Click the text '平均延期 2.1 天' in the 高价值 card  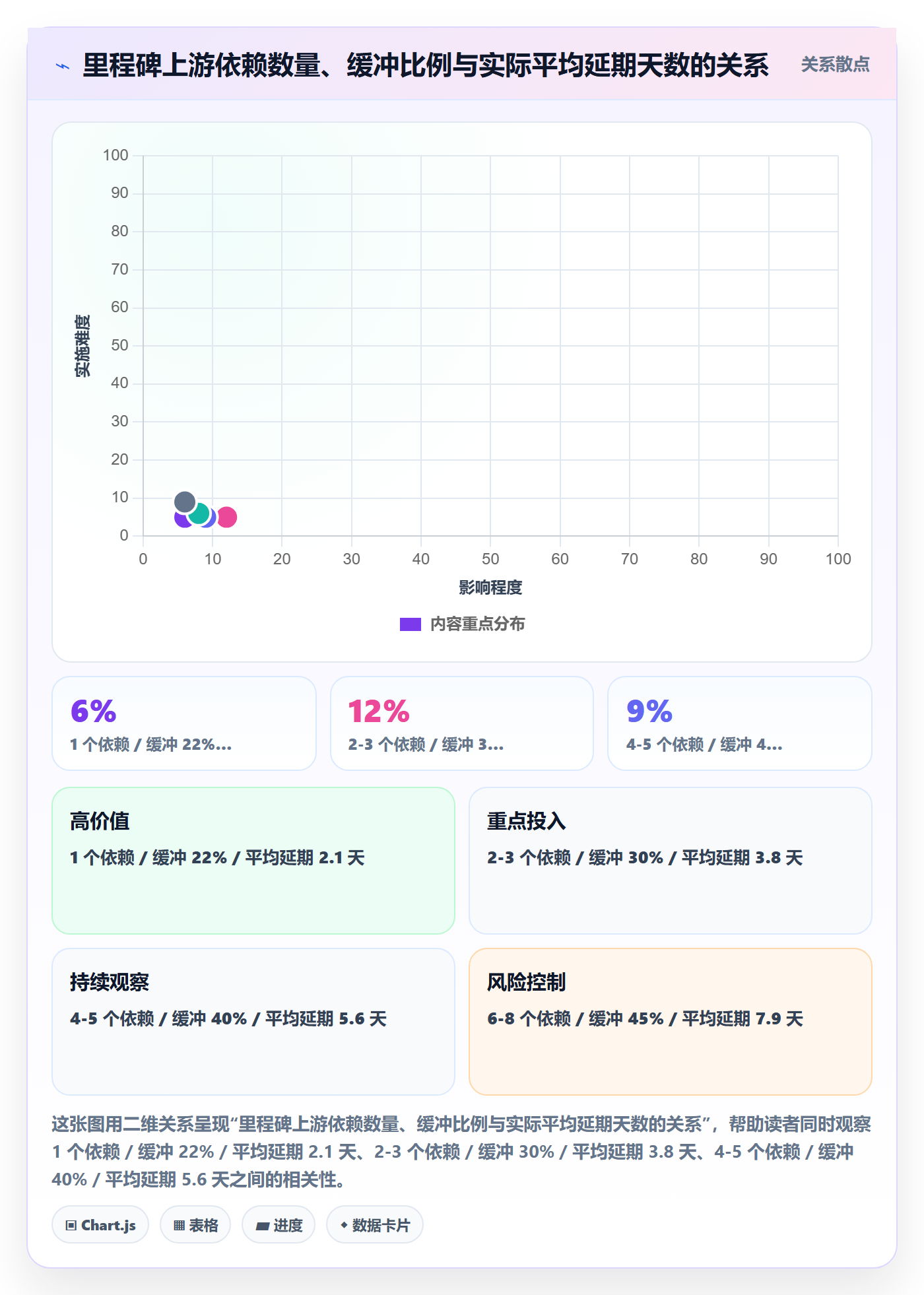(305, 858)
